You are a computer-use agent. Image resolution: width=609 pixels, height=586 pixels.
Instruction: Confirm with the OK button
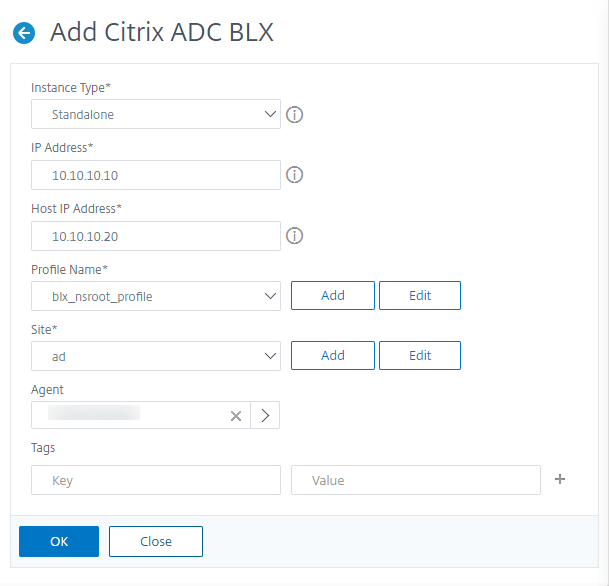pos(59,541)
